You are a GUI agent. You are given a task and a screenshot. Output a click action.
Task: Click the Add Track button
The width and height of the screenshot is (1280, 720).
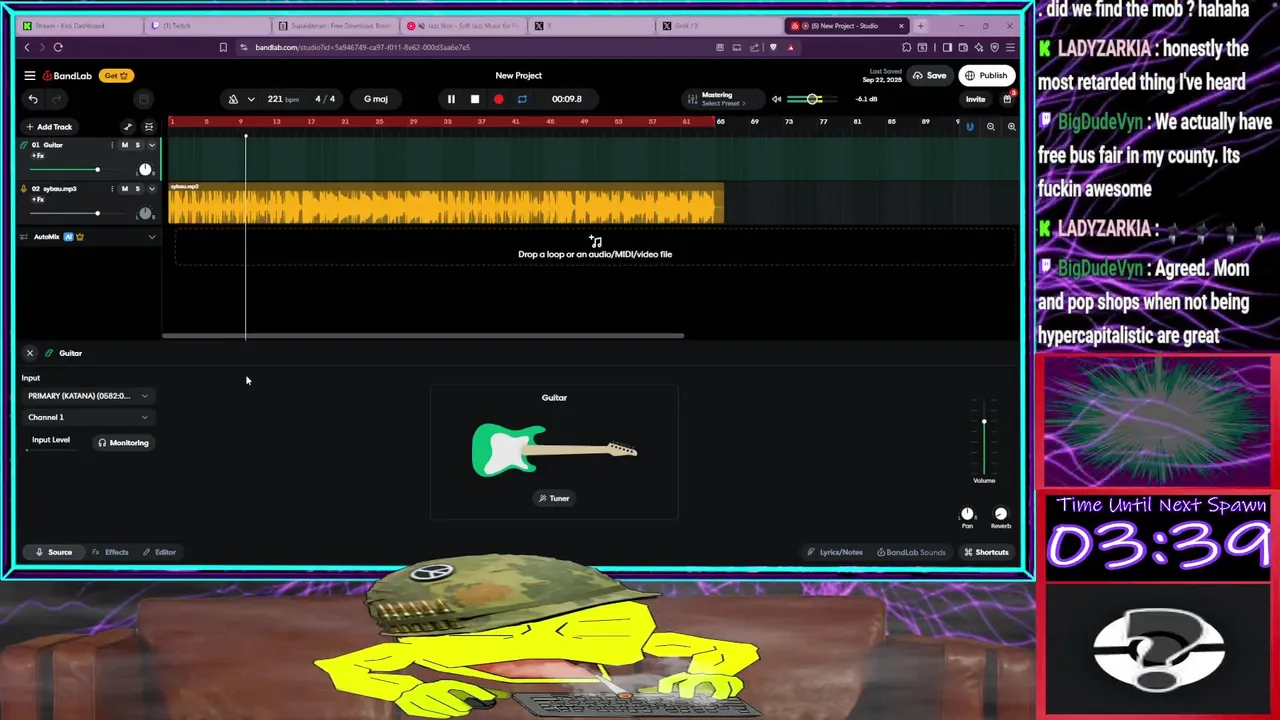(x=49, y=127)
